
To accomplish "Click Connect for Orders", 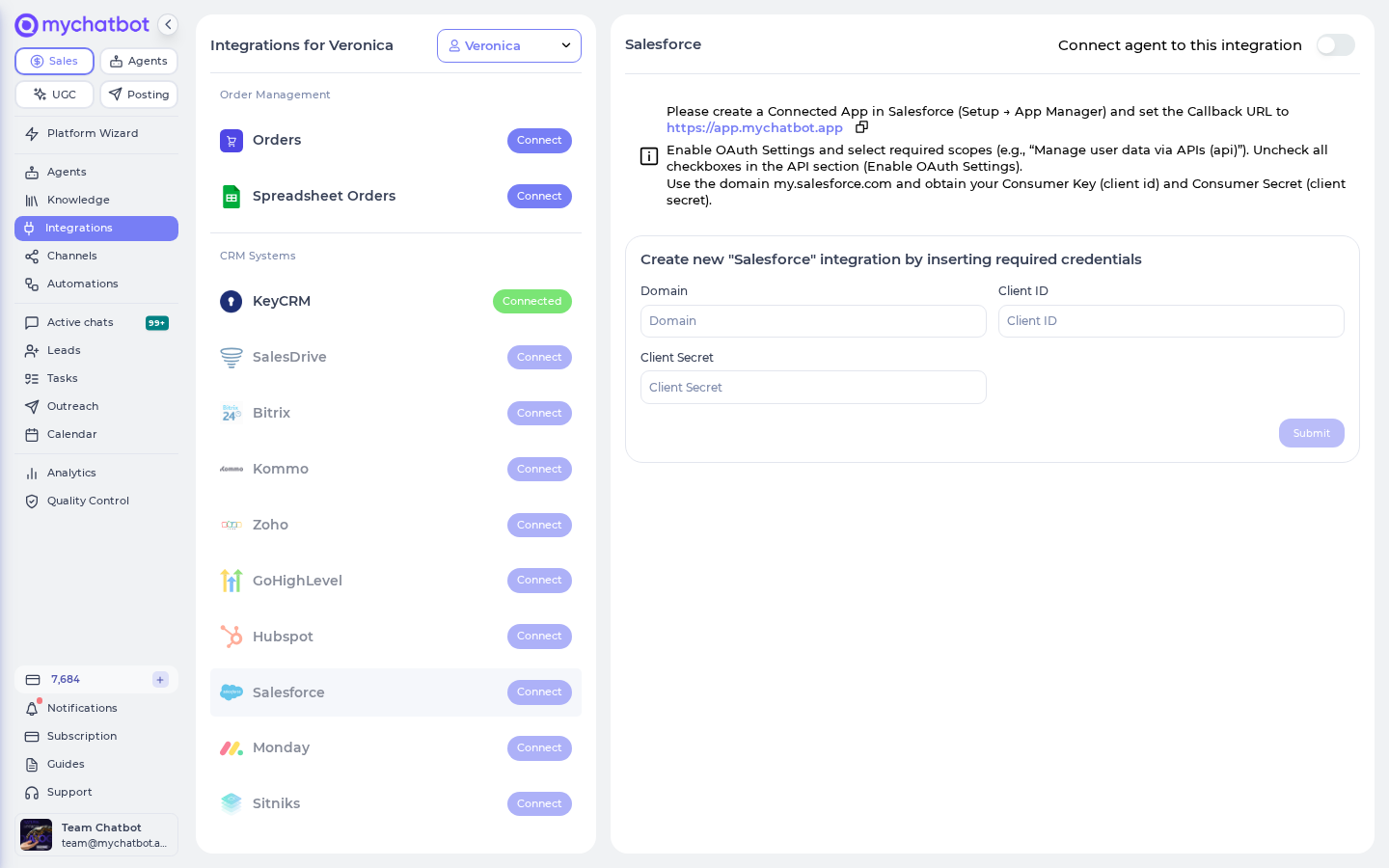I will click(539, 141).
